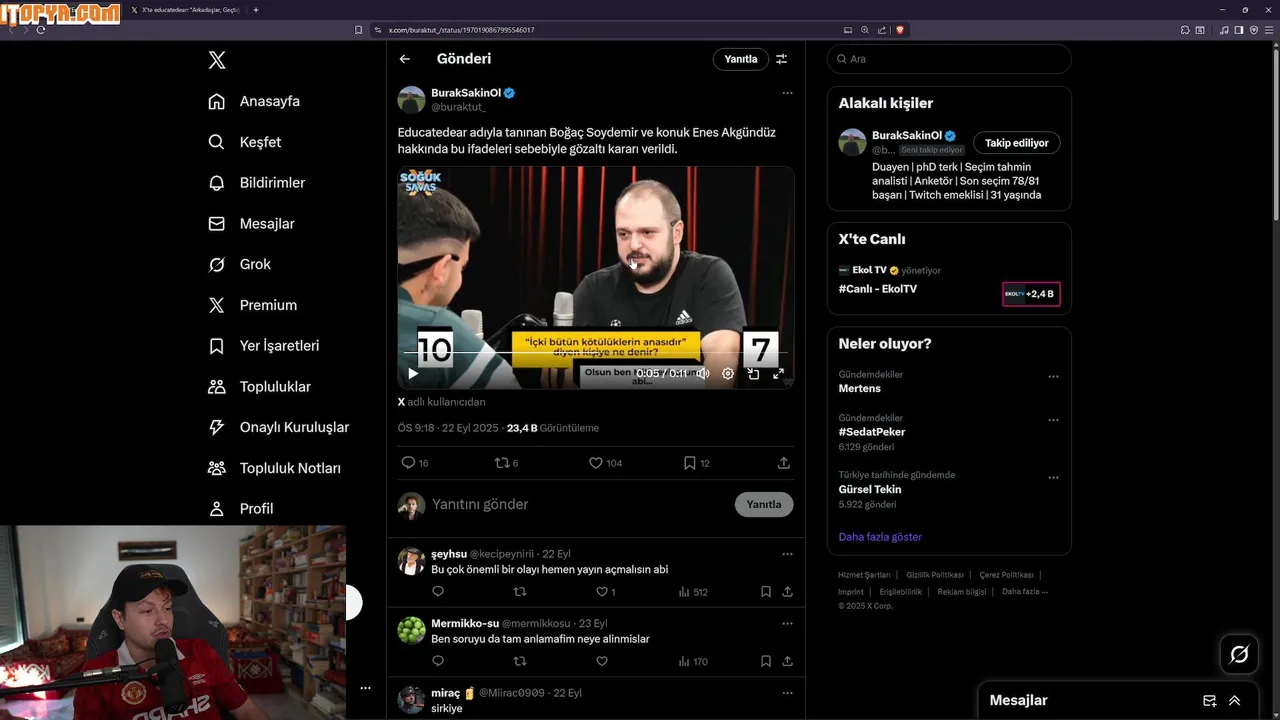
Task: Open BurakSakinOl's profile avatar on post
Action: point(411,100)
